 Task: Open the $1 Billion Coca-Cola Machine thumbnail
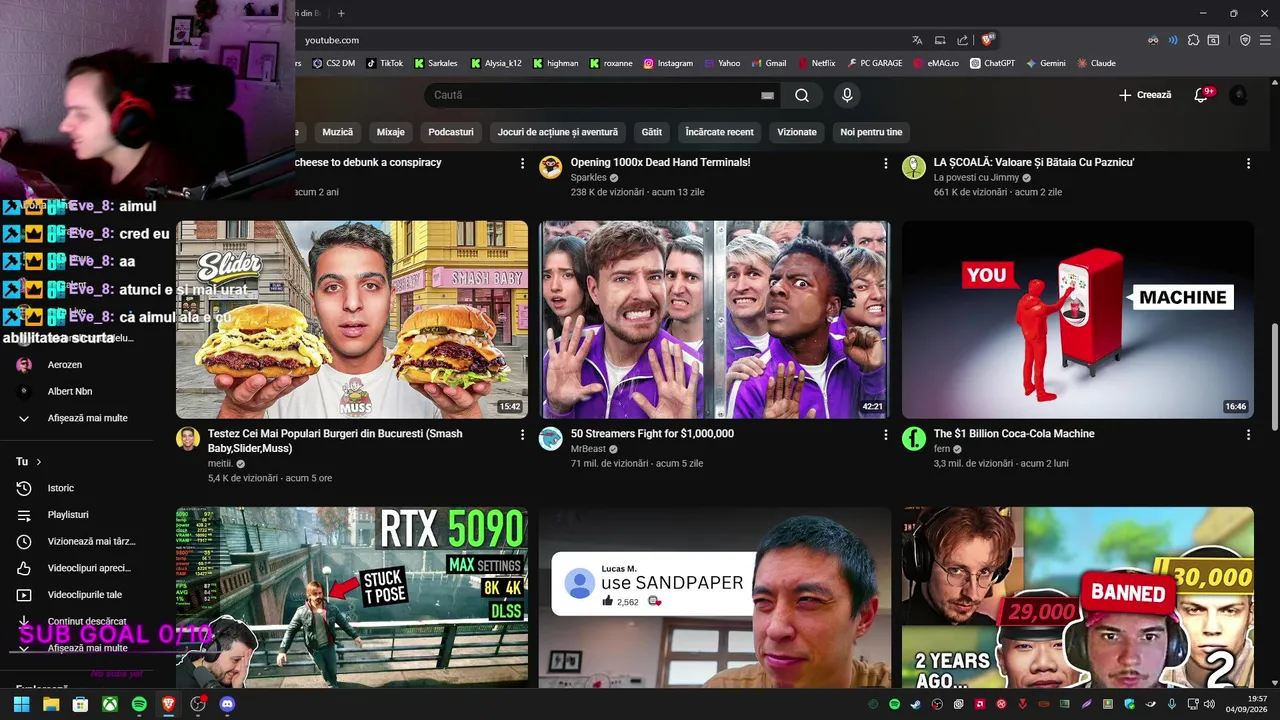coord(1077,319)
